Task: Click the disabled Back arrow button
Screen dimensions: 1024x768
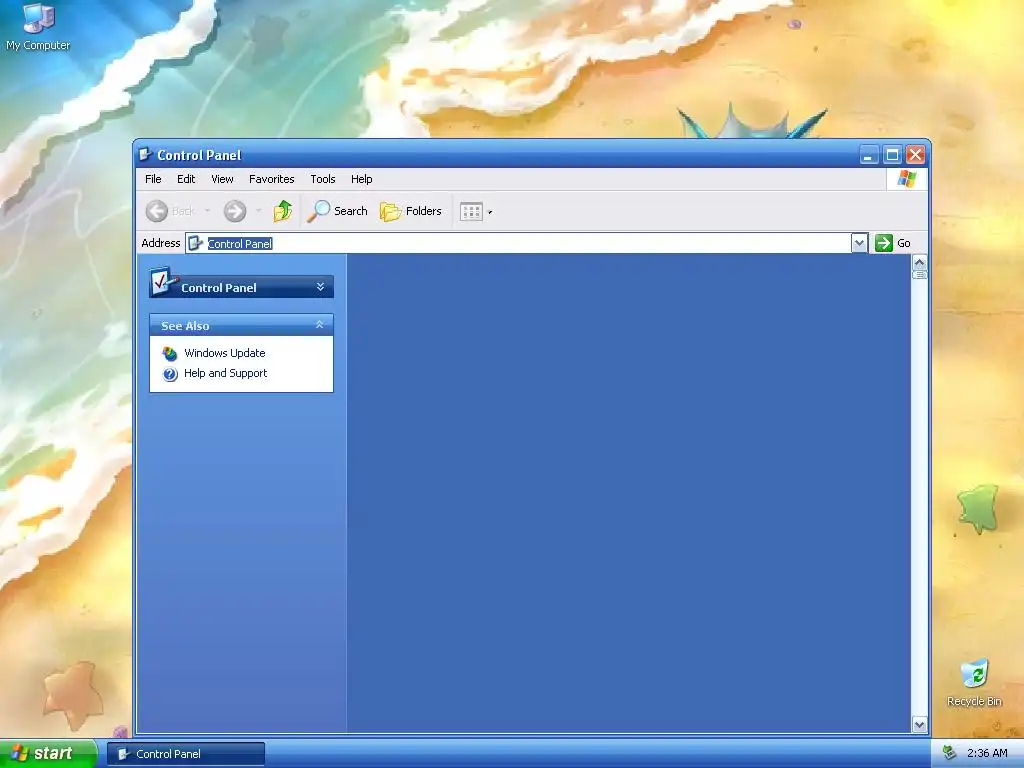Action: [157, 211]
